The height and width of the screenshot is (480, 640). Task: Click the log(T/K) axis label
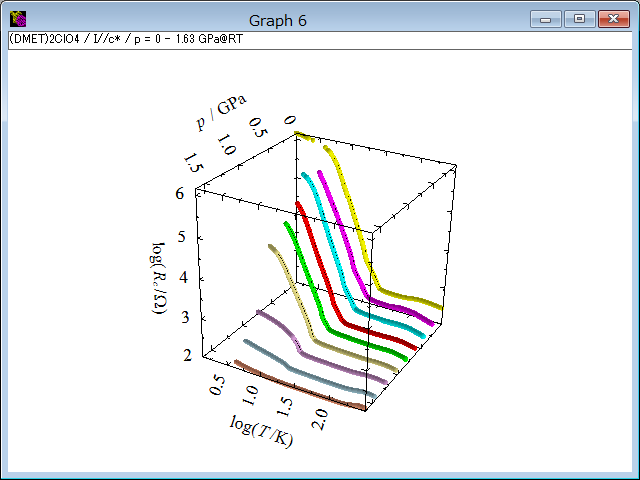(261, 432)
